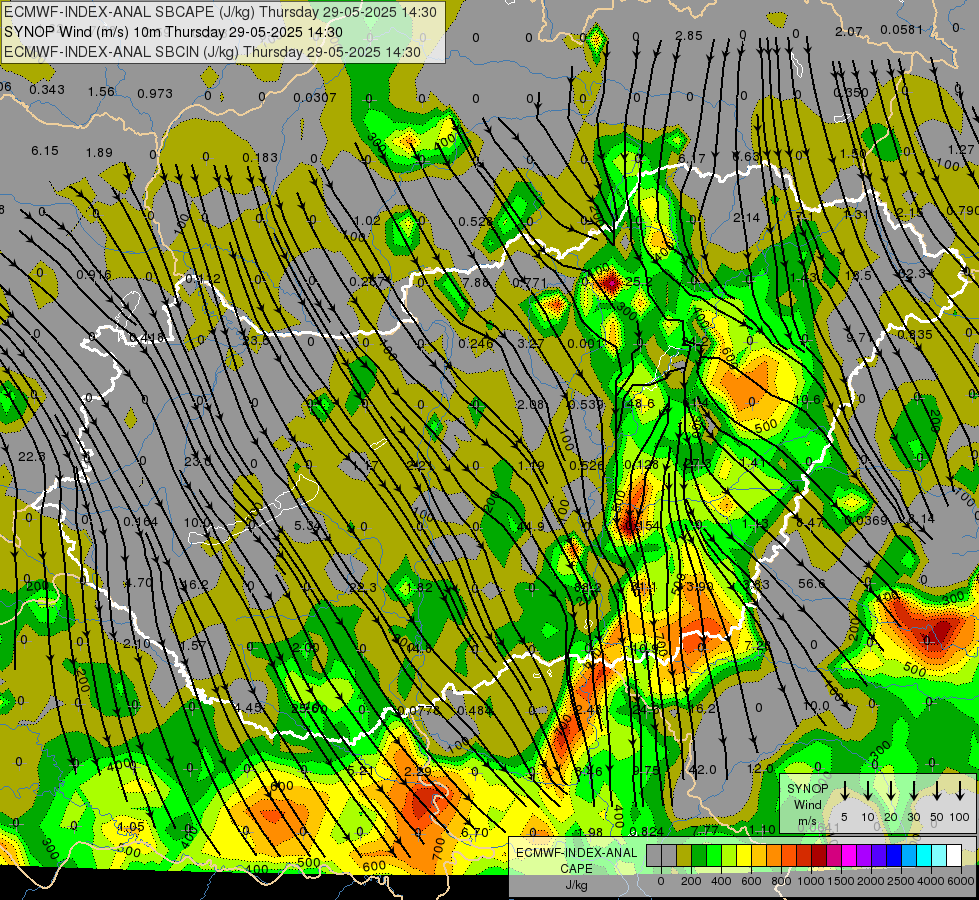Select the lime green swatch in CAPE legend
The image size is (979, 900).
[714, 855]
